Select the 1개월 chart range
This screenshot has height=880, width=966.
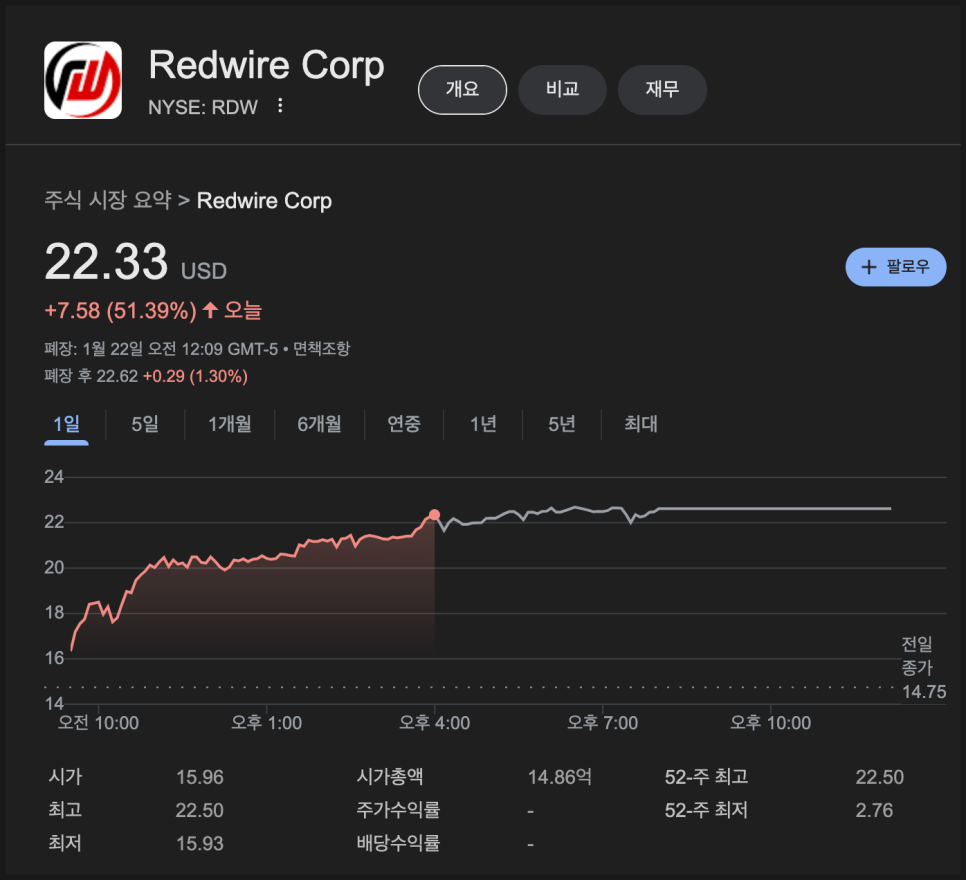(x=230, y=424)
